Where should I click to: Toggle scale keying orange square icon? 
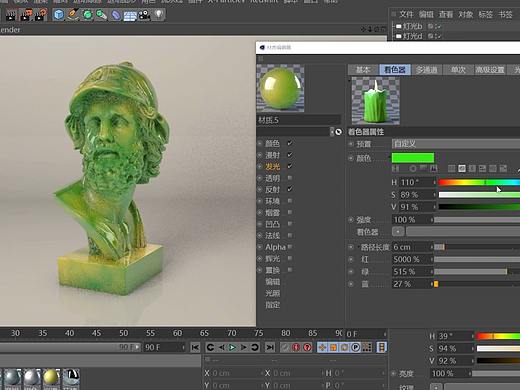[x=333, y=347]
